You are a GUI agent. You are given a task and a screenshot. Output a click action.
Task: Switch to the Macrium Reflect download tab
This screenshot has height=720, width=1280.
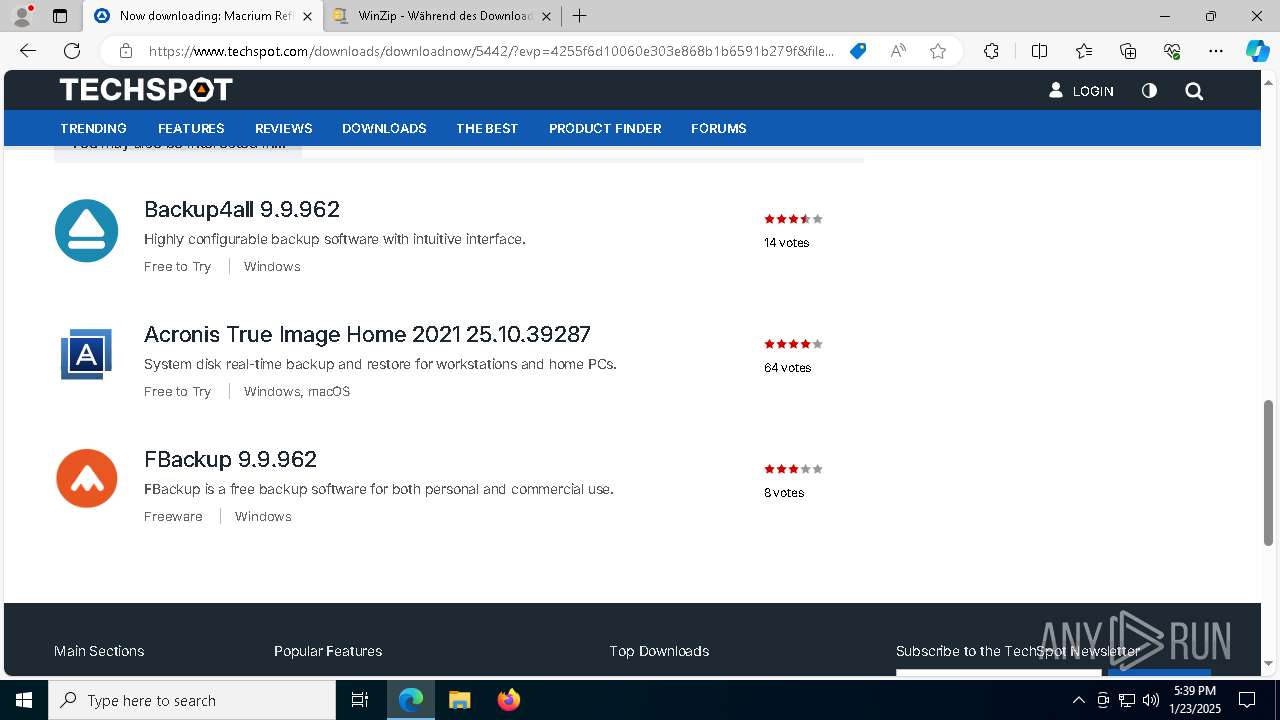click(x=203, y=16)
